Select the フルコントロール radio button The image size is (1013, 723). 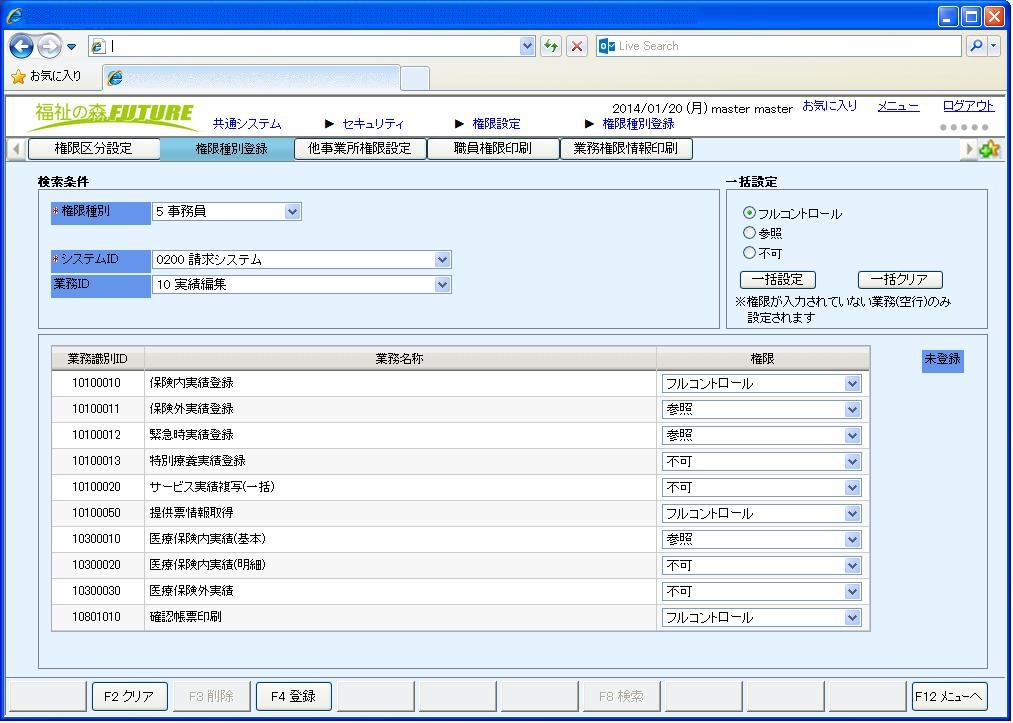(x=749, y=213)
